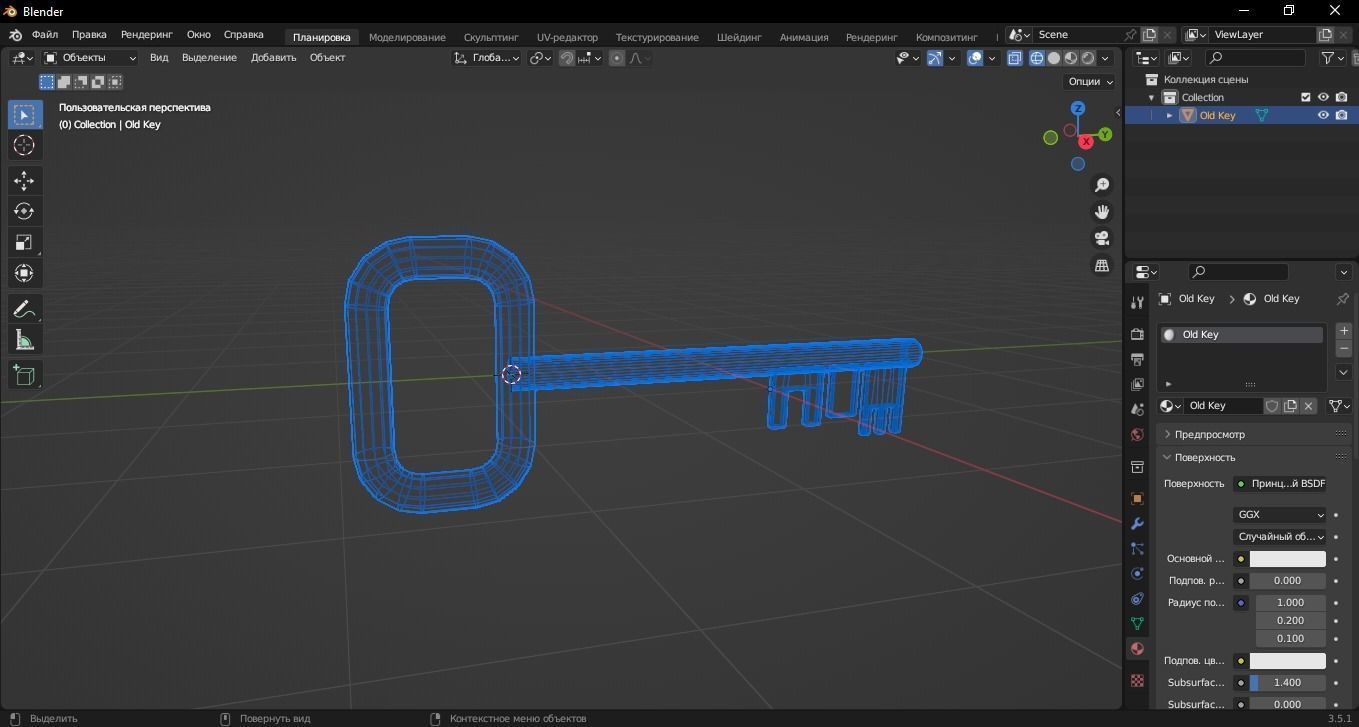Image resolution: width=1359 pixels, height=727 pixels.
Task: Click the Z axis navigation gizmo
Action: tap(1078, 108)
